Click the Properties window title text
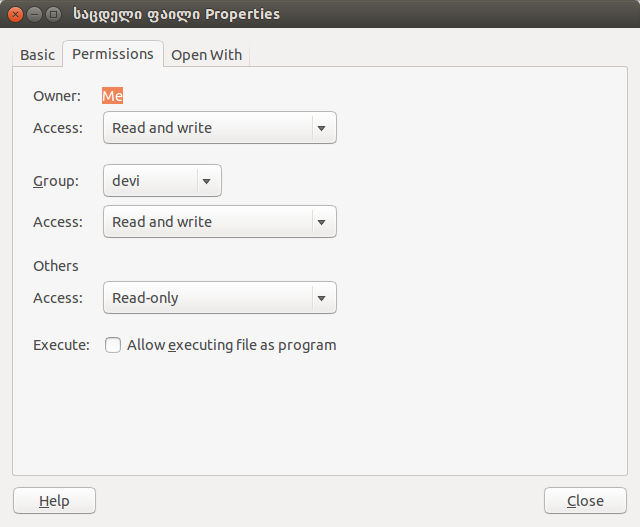 coord(176,14)
